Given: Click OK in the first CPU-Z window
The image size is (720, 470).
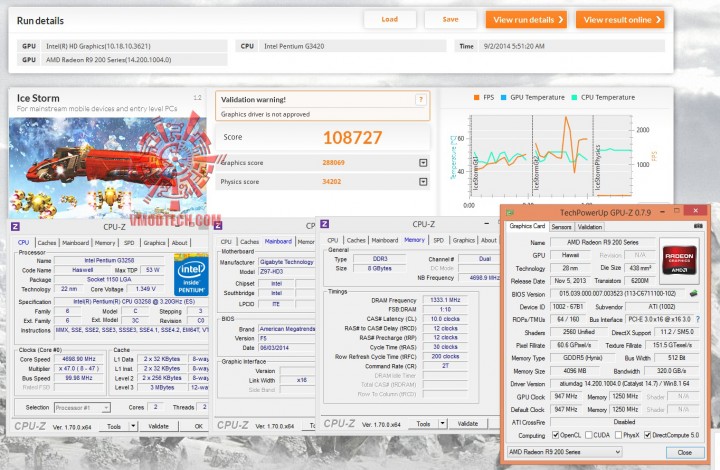Looking at the screenshot, I should point(198,426).
